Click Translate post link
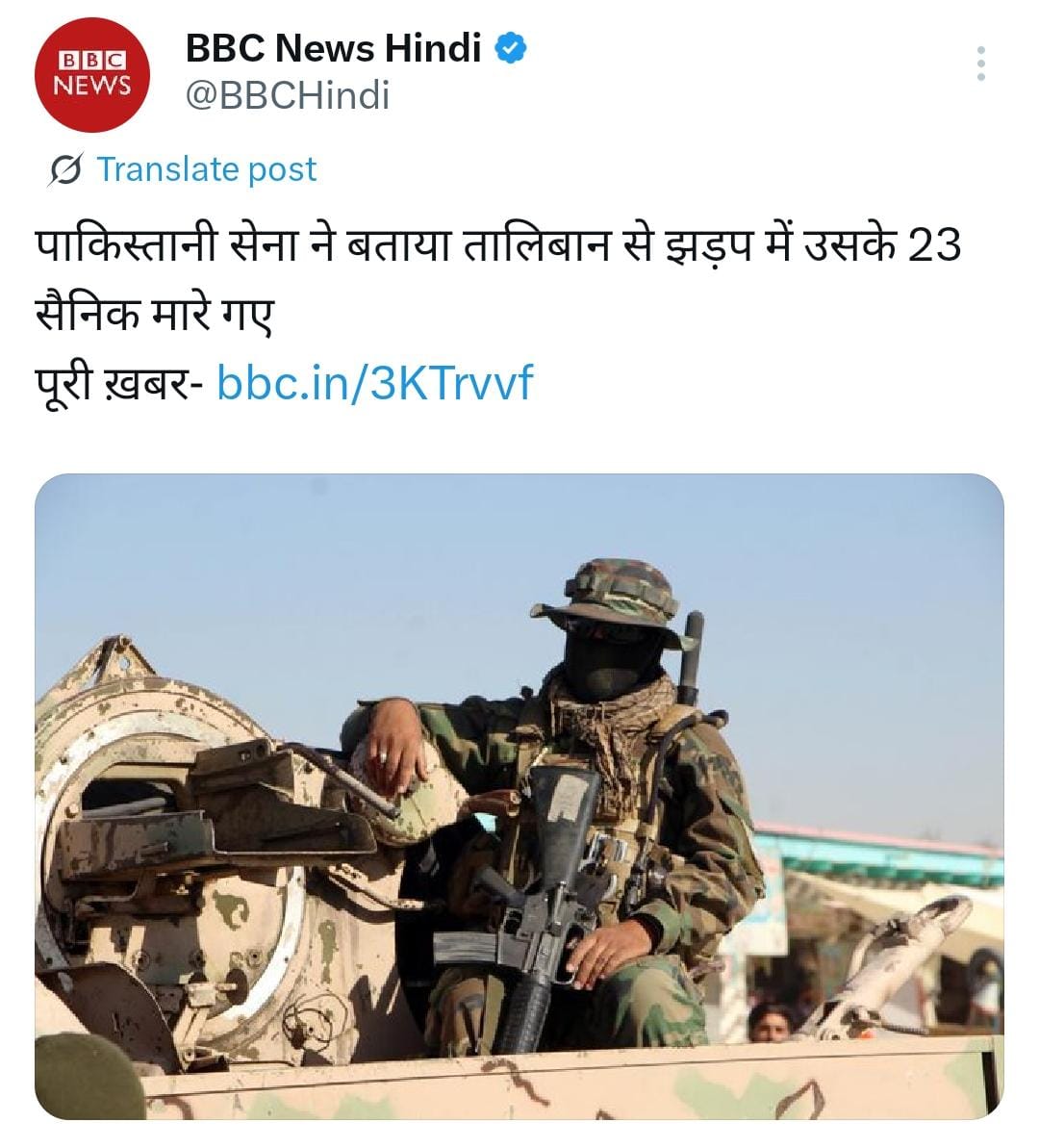The height and width of the screenshot is (1148, 1039). (207, 169)
